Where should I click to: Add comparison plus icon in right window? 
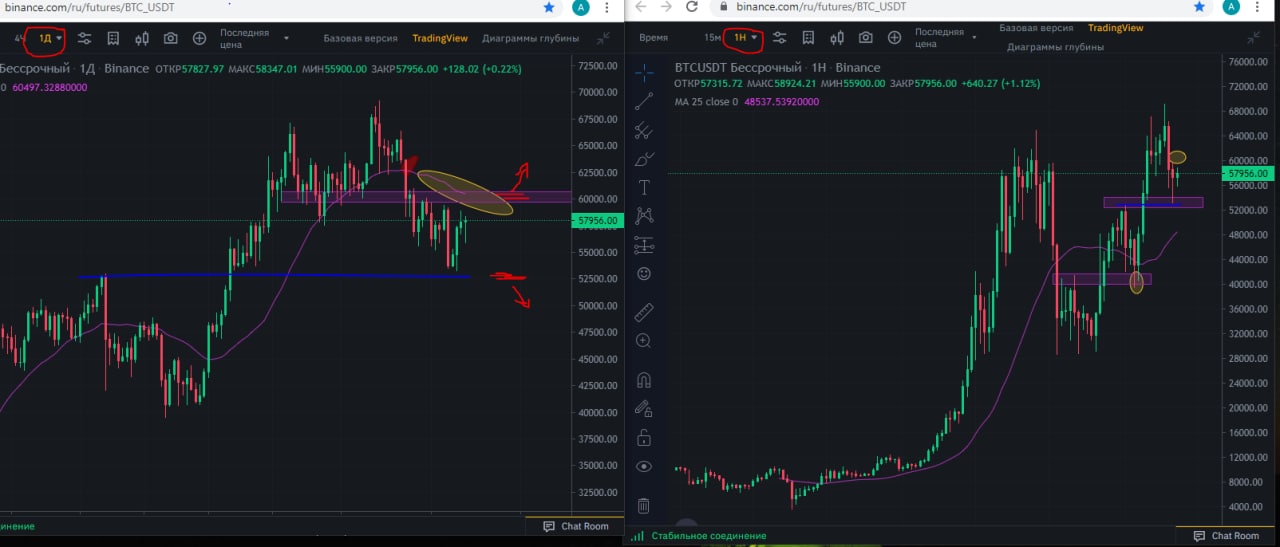pos(894,38)
